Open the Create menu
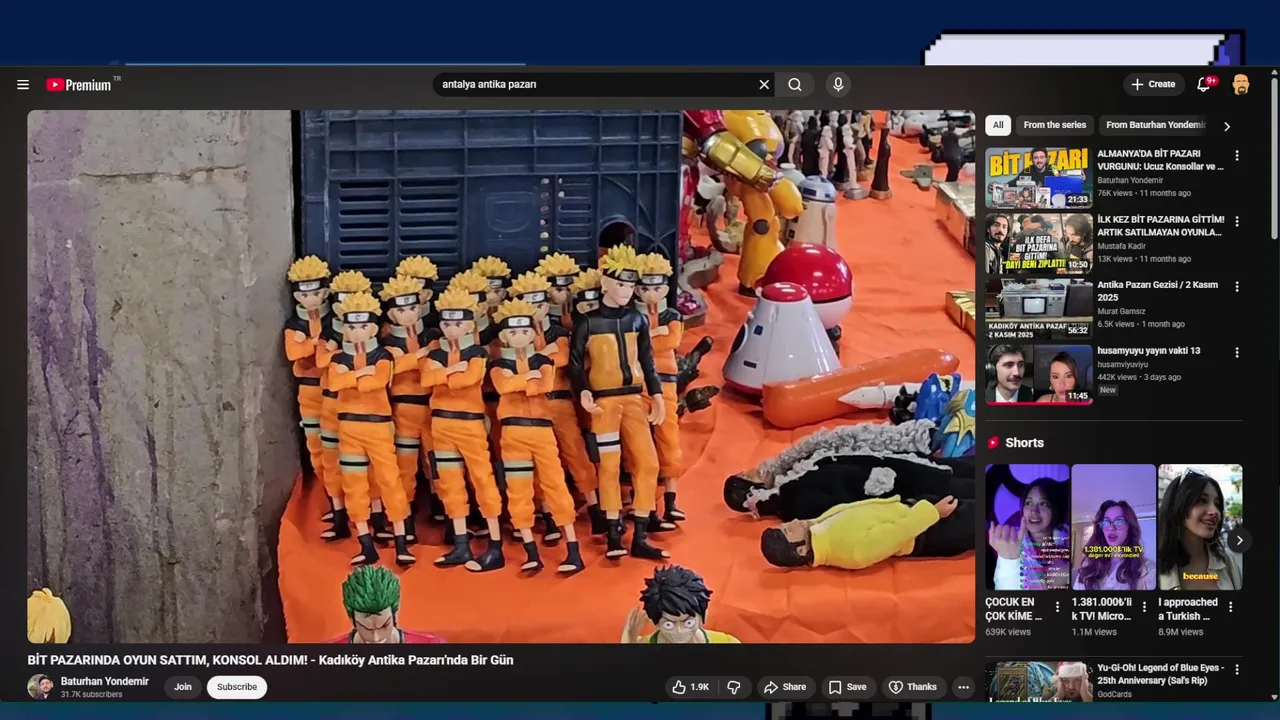This screenshot has width=1280, height=720. point(1154,85)
